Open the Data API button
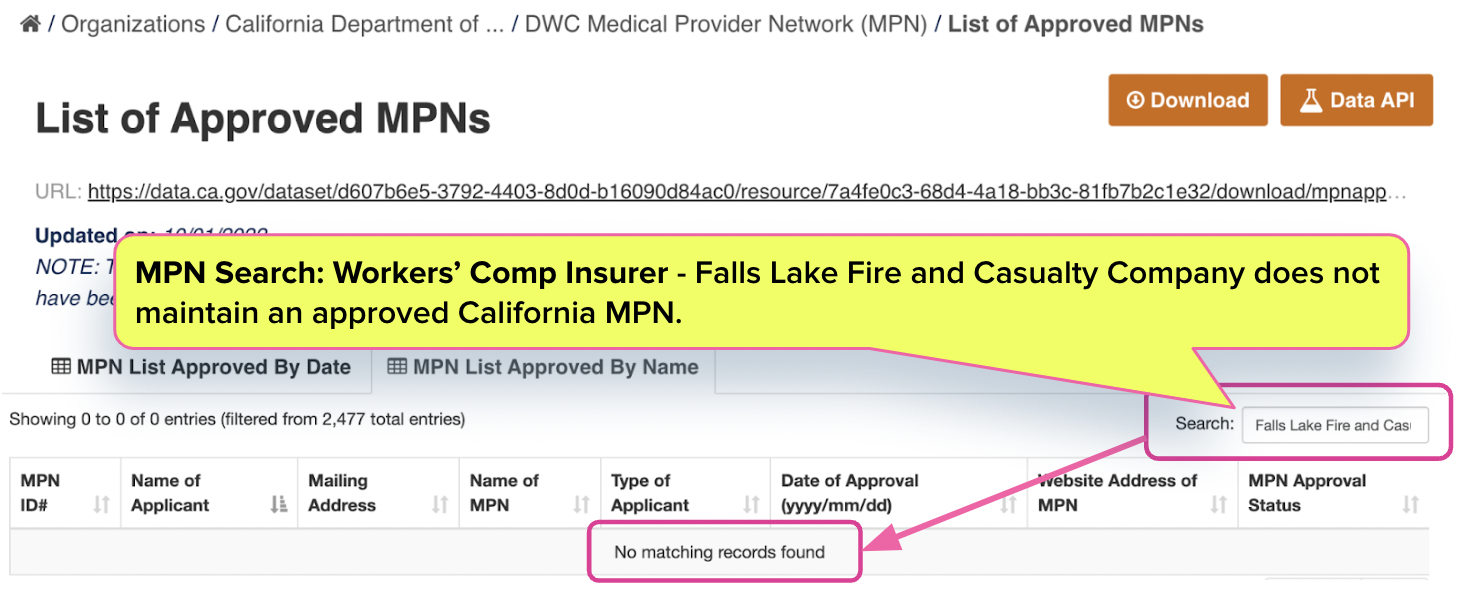 [x=1356, y=100]
